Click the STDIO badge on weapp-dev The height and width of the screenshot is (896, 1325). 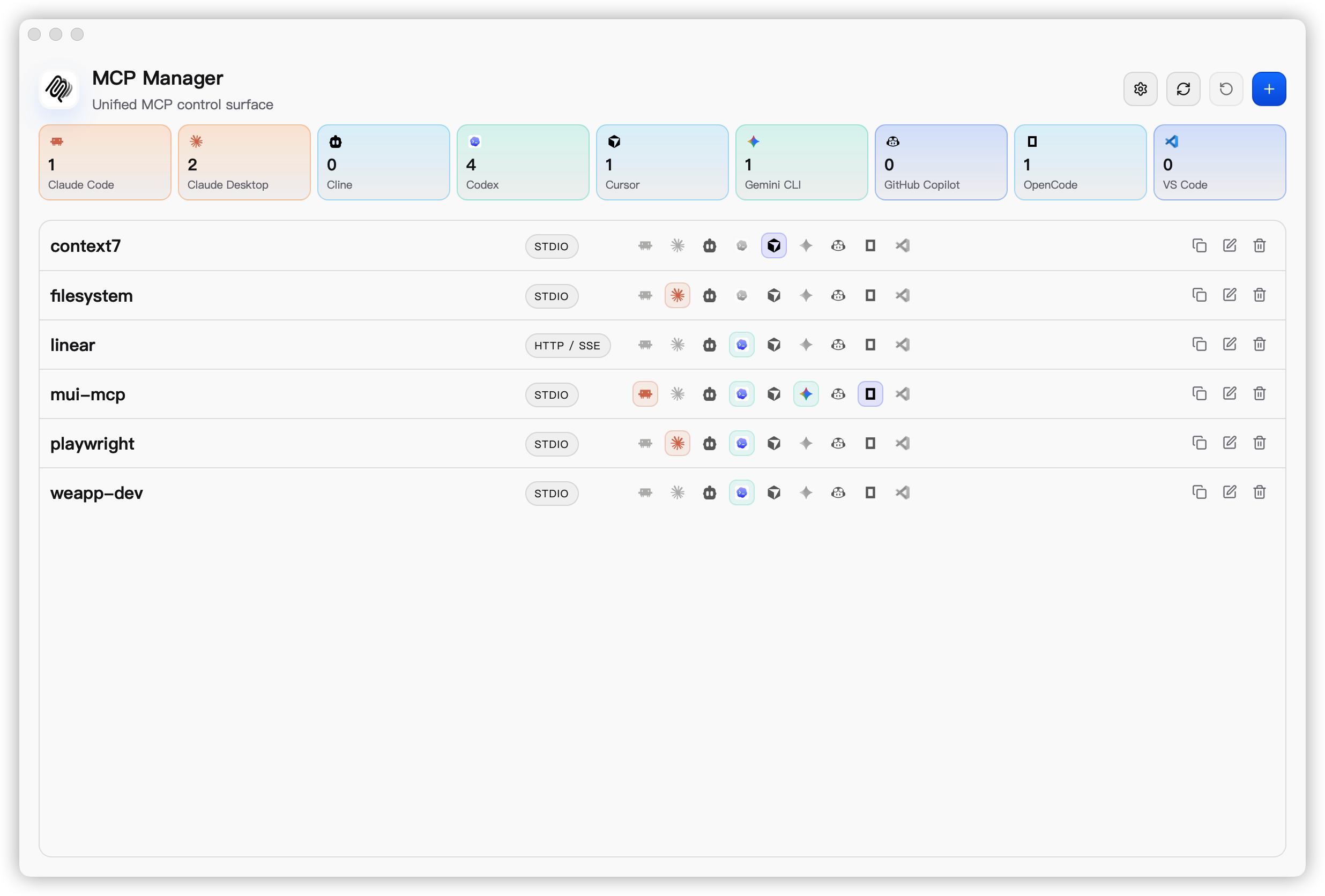click(552, 493)
